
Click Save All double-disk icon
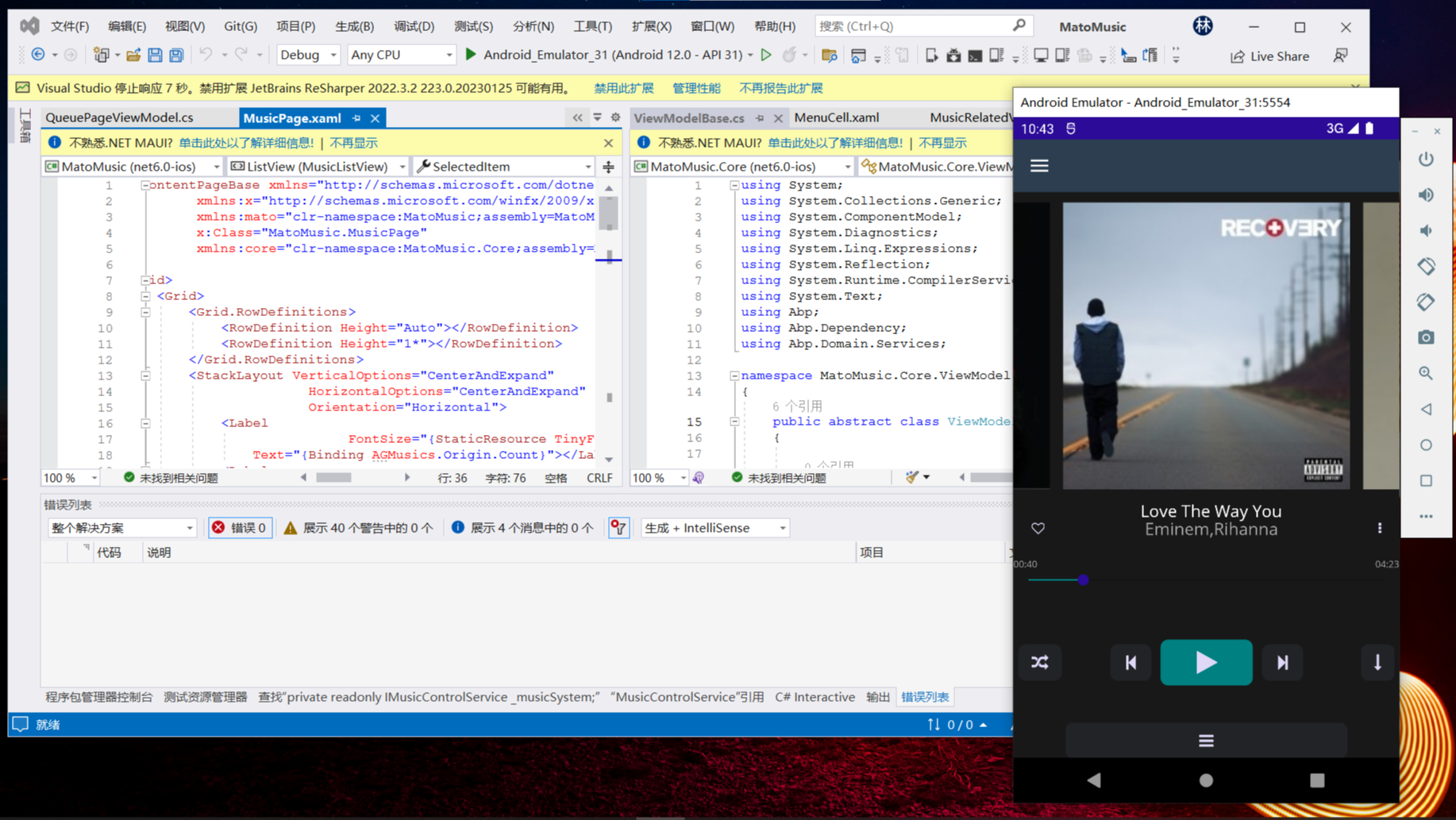tap(176, 55)
